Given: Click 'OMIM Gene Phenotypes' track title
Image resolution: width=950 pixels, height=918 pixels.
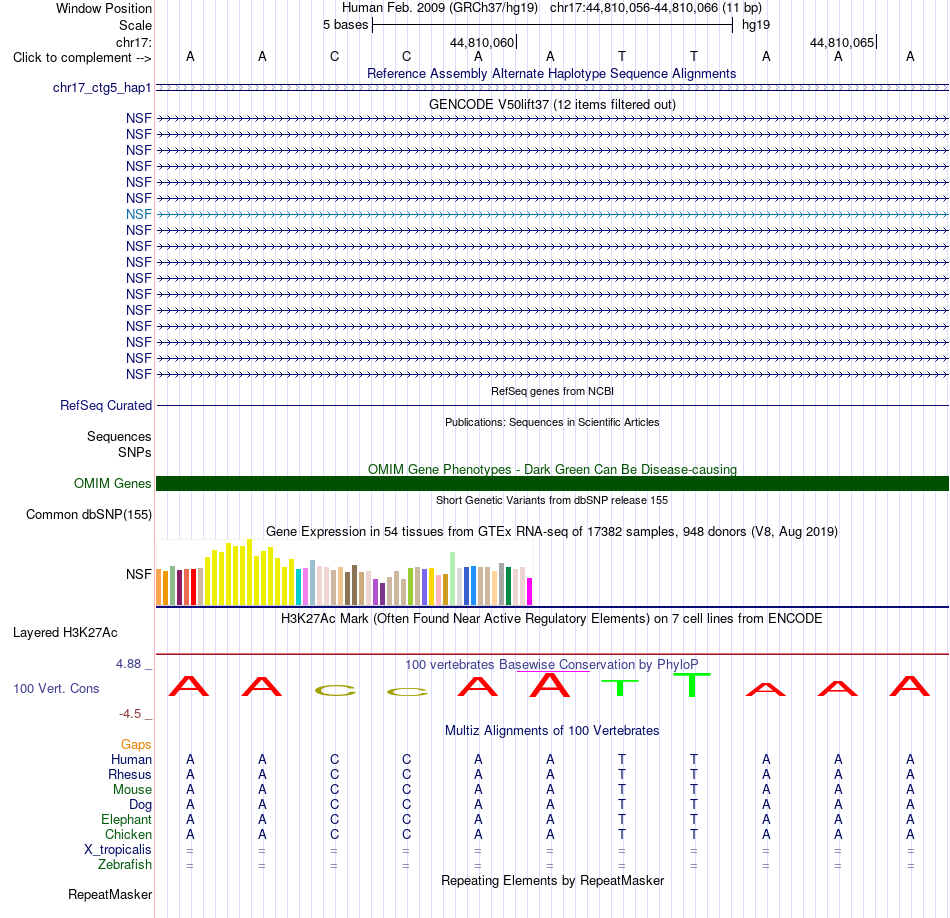Looking at the screenshot, I should click(552, 470).
